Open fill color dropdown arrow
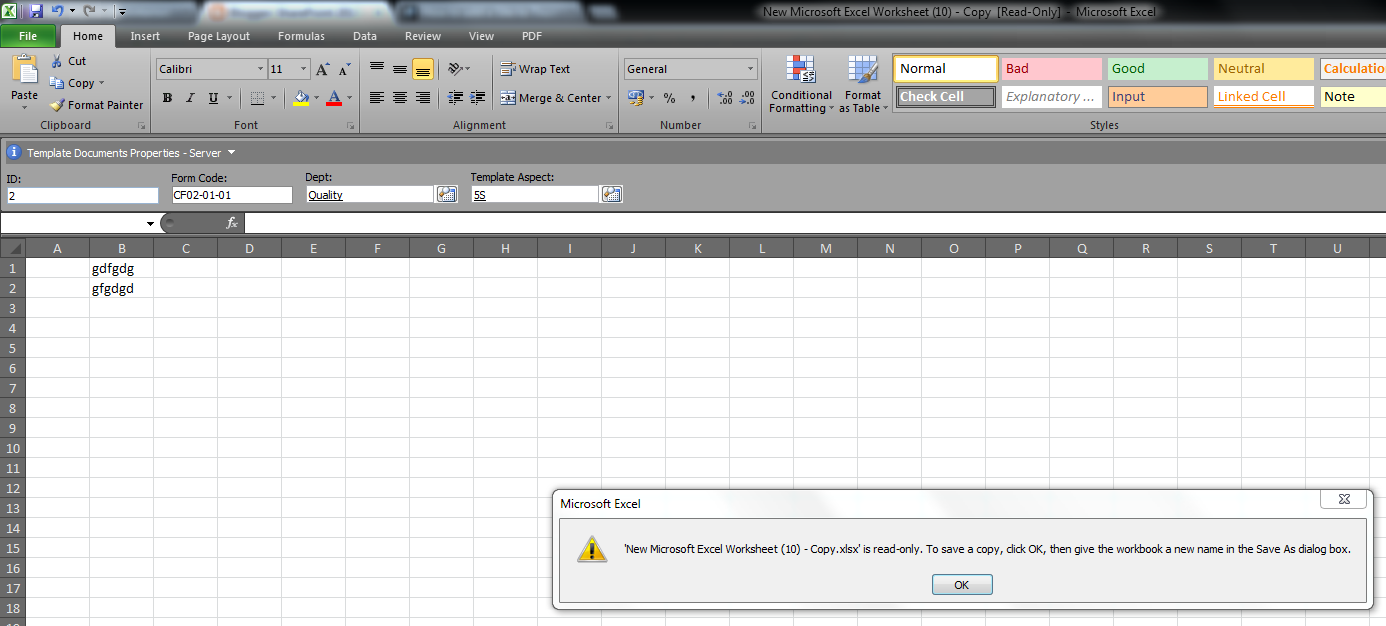The image size is (1386, 626). (x=316, y=98)
